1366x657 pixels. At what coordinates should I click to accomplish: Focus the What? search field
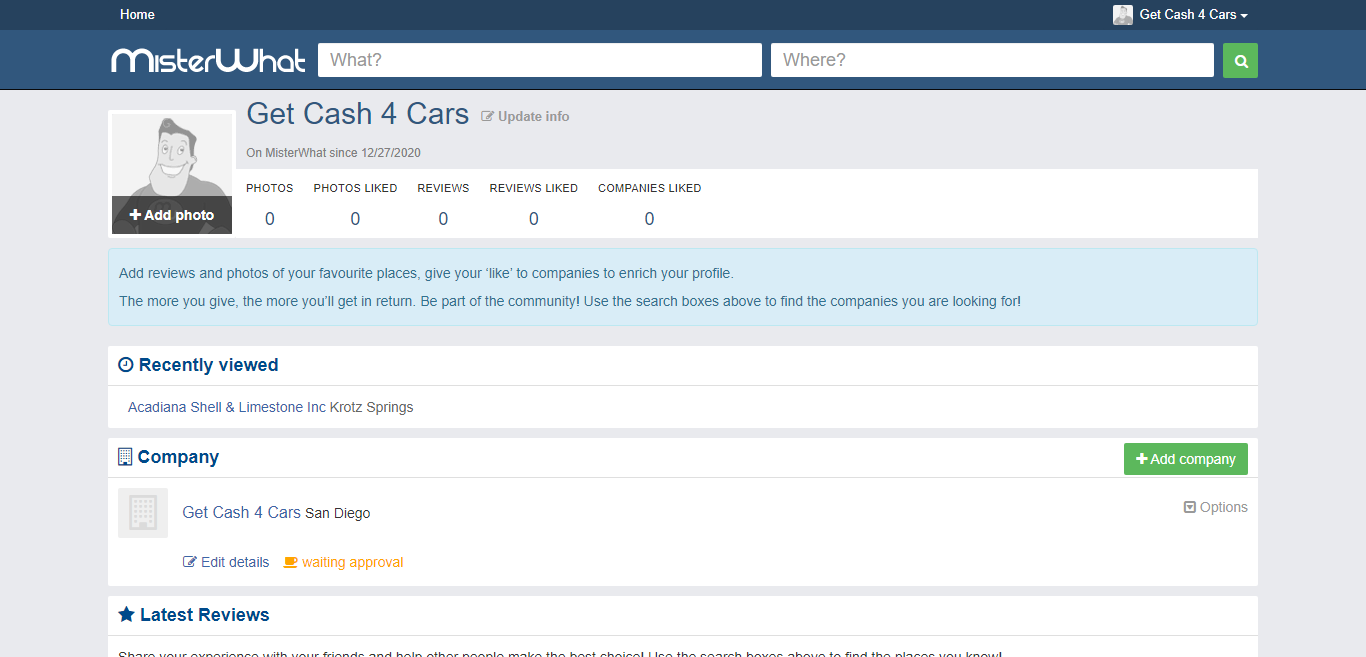tap(540, 60)
